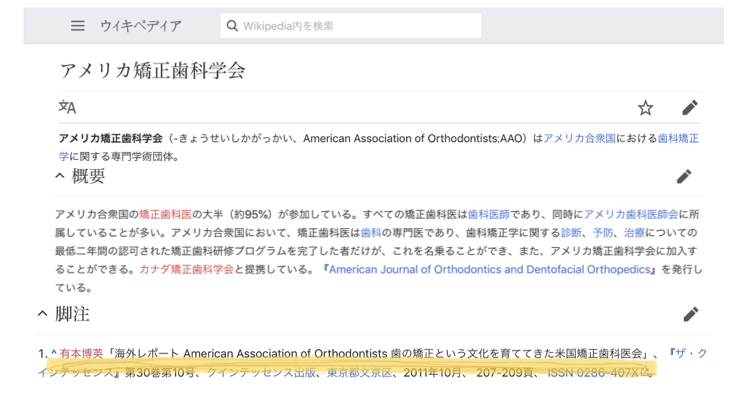Click the magnifier search icon
The image size is (738, 400).
click(x=232, y=26)
